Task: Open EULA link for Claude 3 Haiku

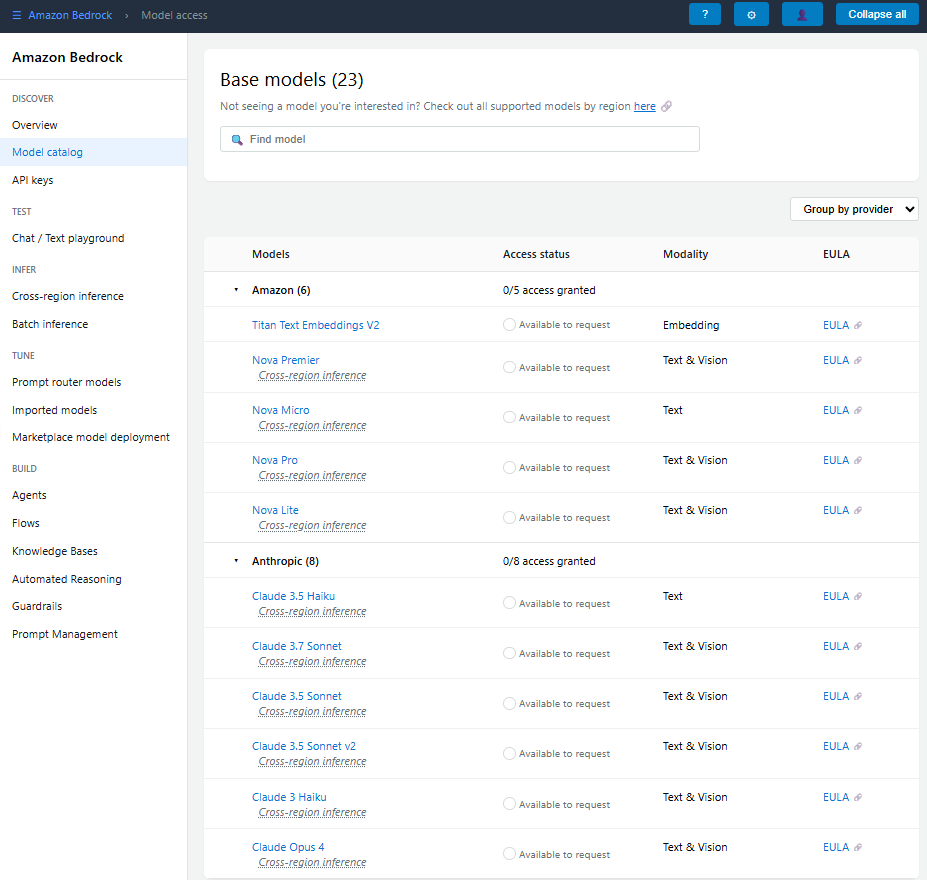Action: pos(835,797)
